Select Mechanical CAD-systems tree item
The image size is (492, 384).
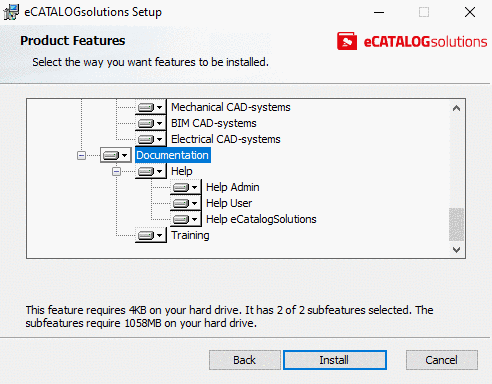(x=231, y=107)
